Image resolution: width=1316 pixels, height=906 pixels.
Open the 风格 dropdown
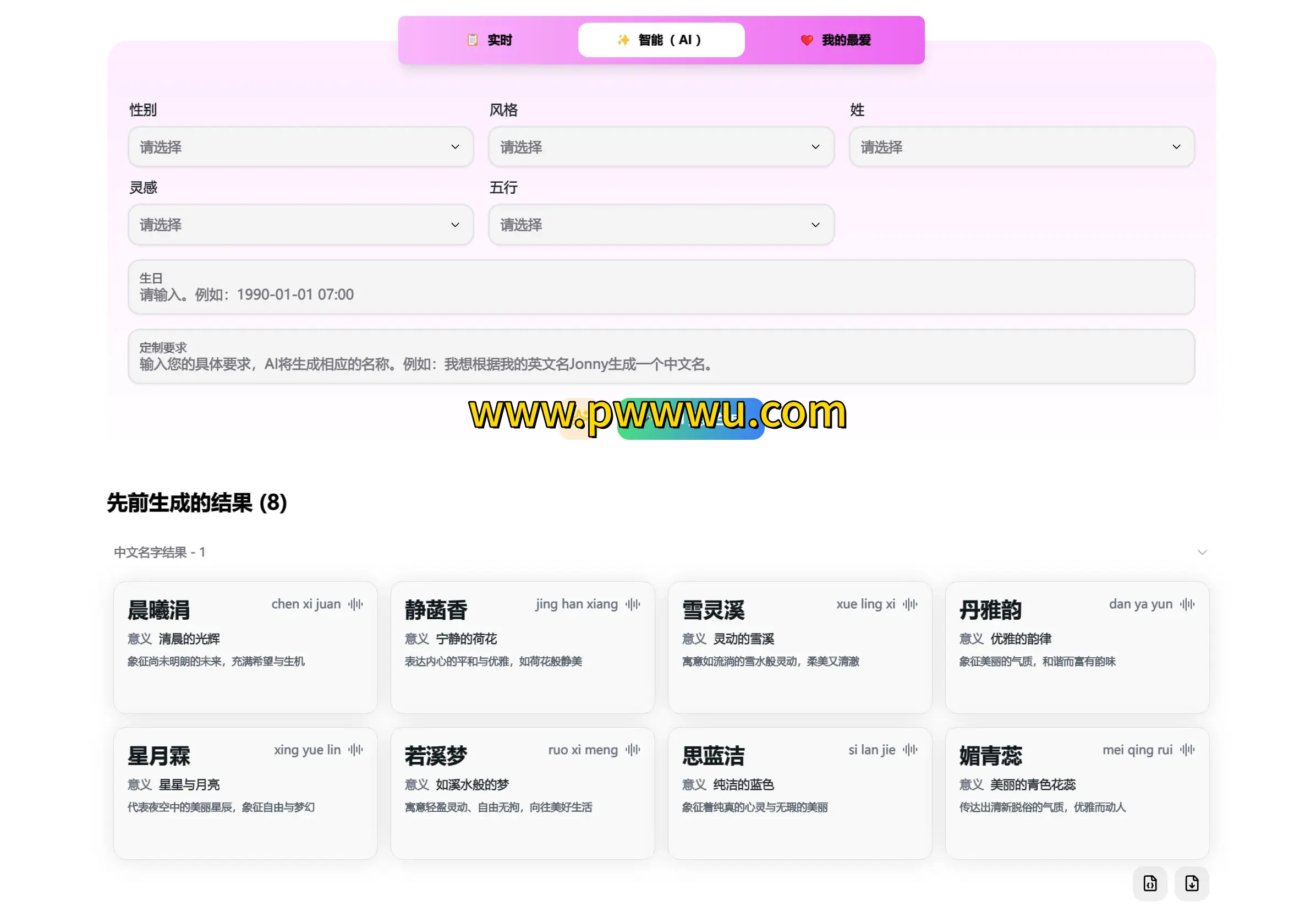click(661, 147)
